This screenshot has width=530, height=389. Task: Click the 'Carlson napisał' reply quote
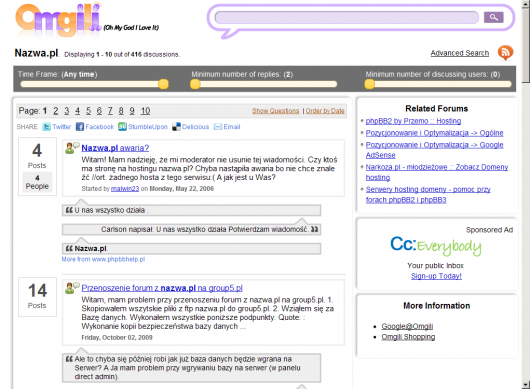click(x=191, y=229)
